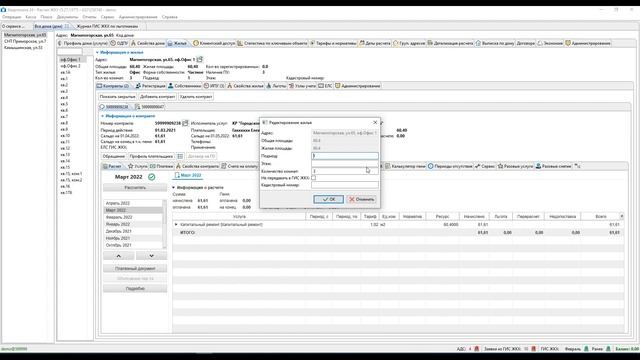Open the contract tab ending in 0047

pos(149,107)
